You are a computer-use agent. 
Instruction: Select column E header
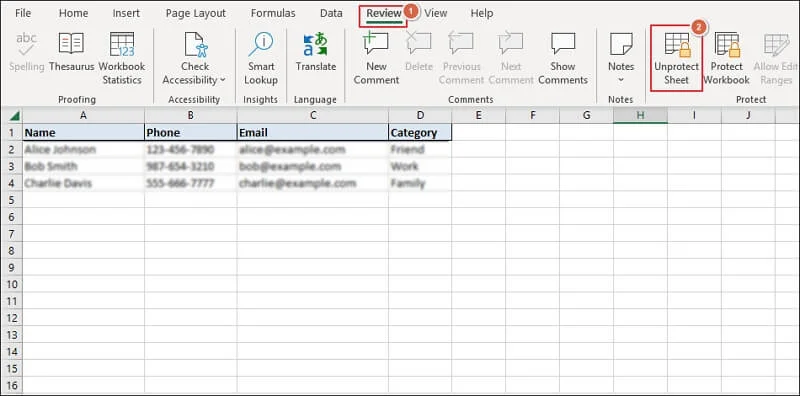[x=479, y=116]
